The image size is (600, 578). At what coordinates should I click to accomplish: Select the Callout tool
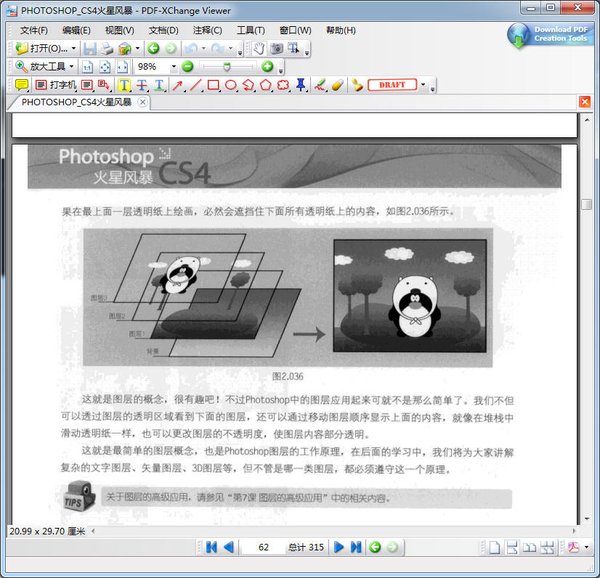pos(103,85)
